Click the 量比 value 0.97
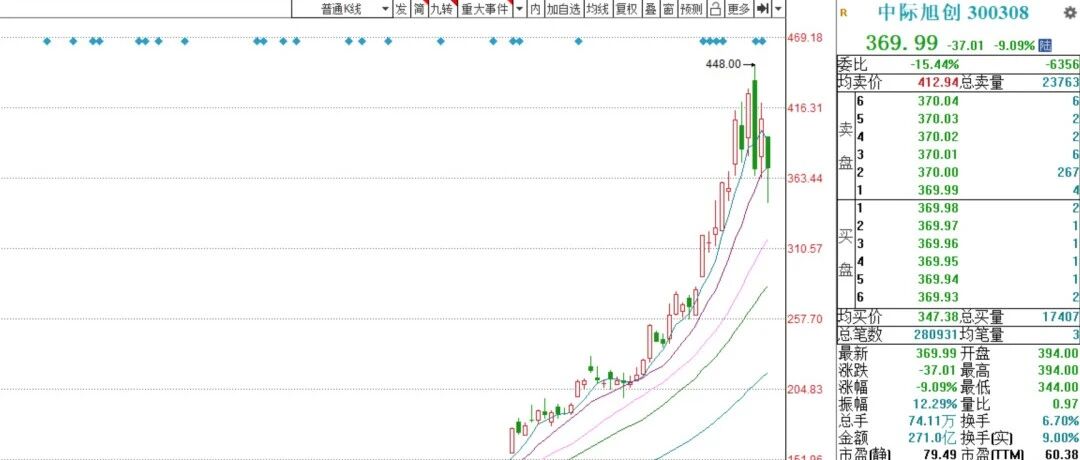 [1066, 404]
